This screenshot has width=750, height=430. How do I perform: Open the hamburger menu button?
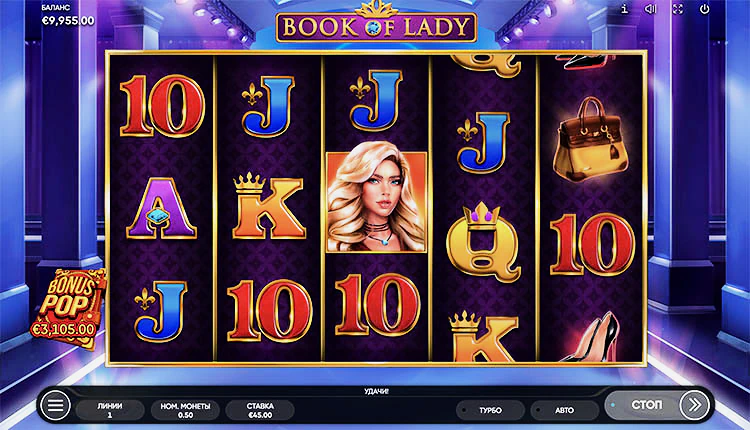click(55, 406)
